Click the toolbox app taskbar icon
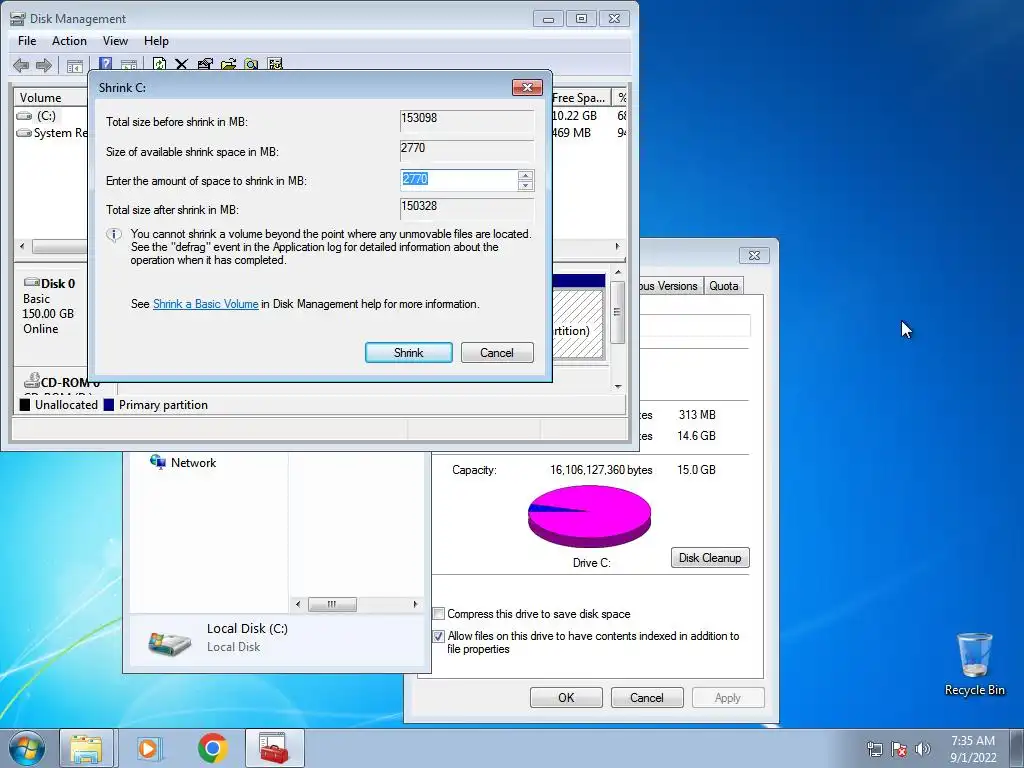The width and height of the screenshot is (1024, 768). click(x=274, y=748)
